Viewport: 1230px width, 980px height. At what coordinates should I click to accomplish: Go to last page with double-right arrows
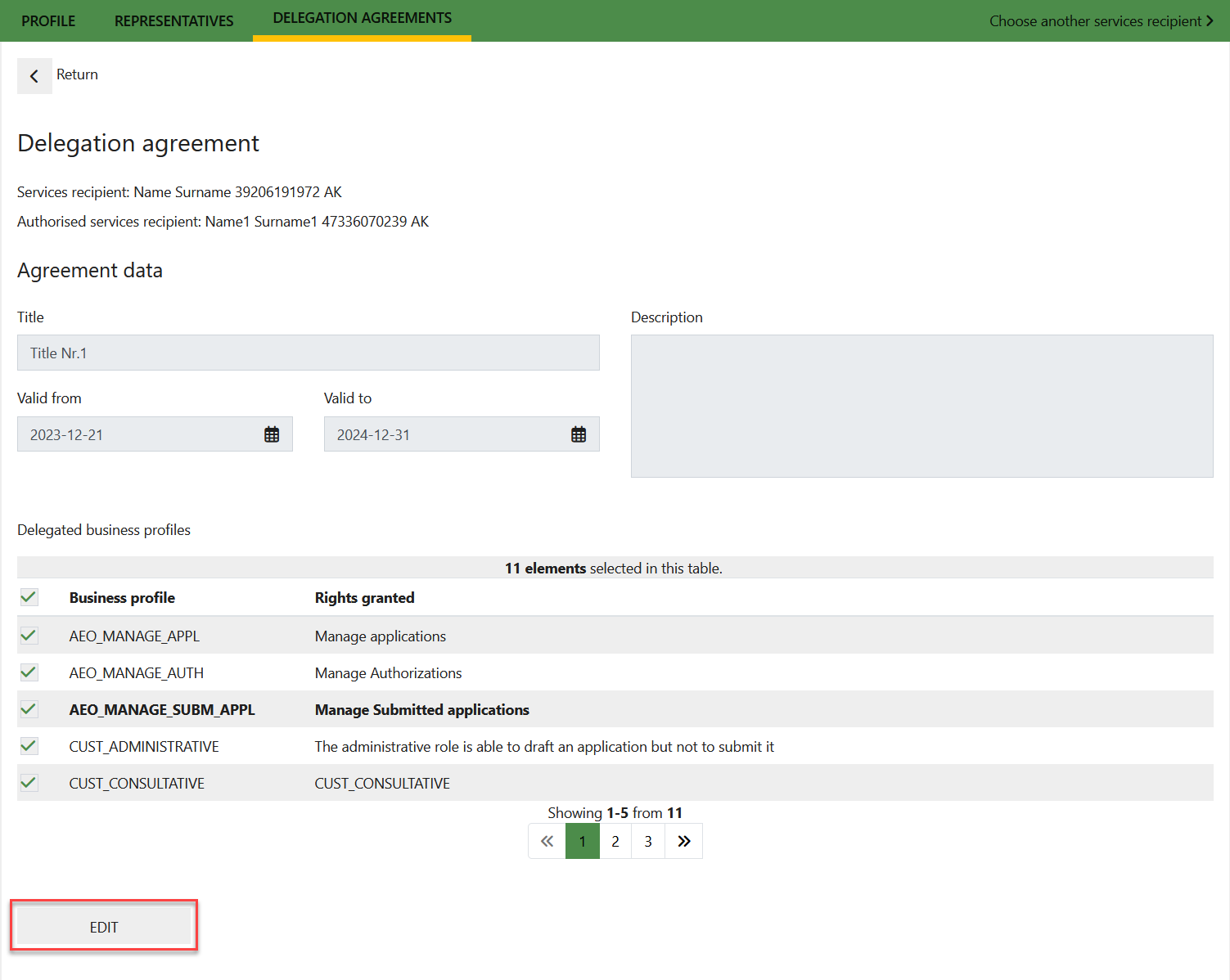click(x=684, y=841)
